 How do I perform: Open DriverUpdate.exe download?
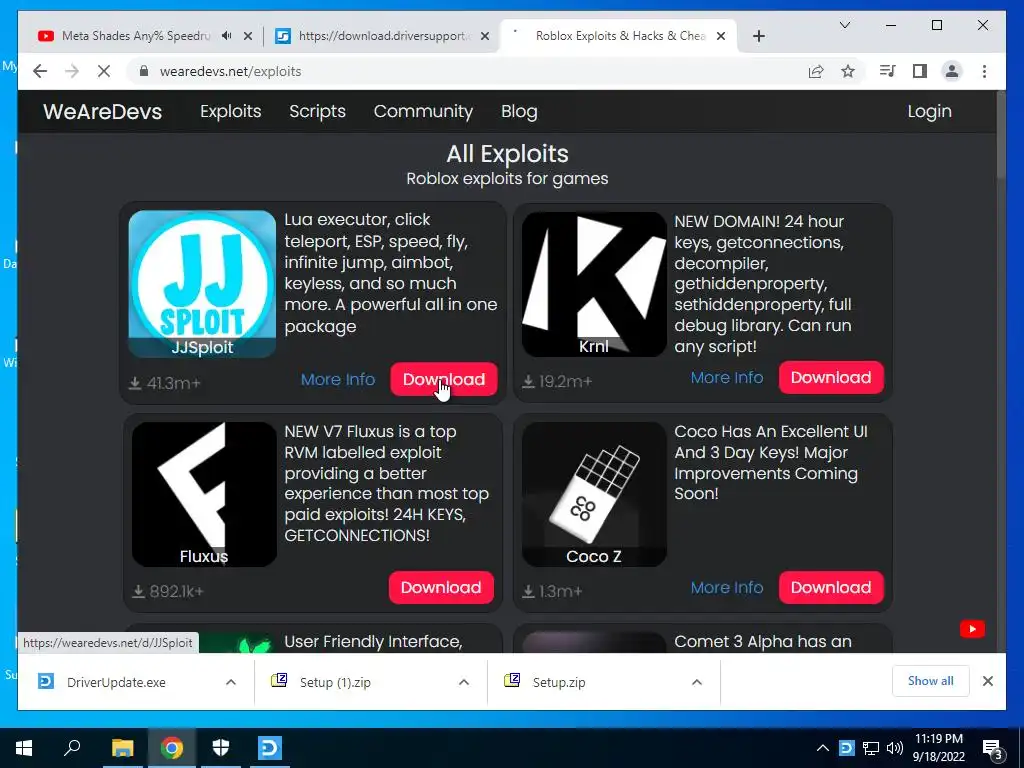pyautogui.click(x=116, y=682)
